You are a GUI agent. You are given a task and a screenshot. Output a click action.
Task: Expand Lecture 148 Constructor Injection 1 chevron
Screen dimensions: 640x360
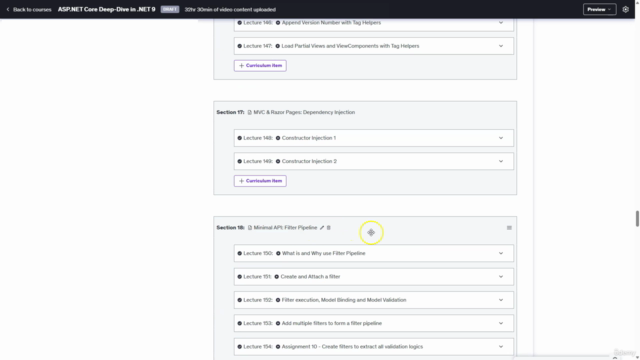pyautogui.click(x=501, y=138)
